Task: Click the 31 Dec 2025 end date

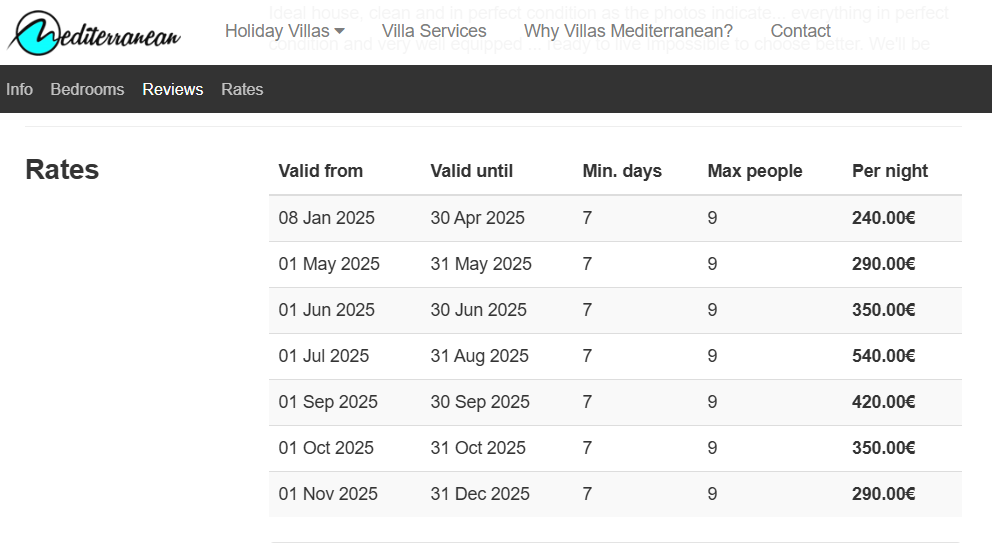Action: point(479,494)
